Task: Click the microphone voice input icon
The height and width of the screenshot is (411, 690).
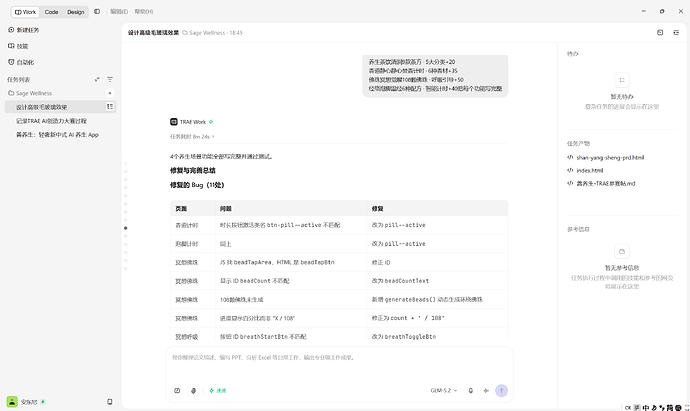Action: click(471, 391)
